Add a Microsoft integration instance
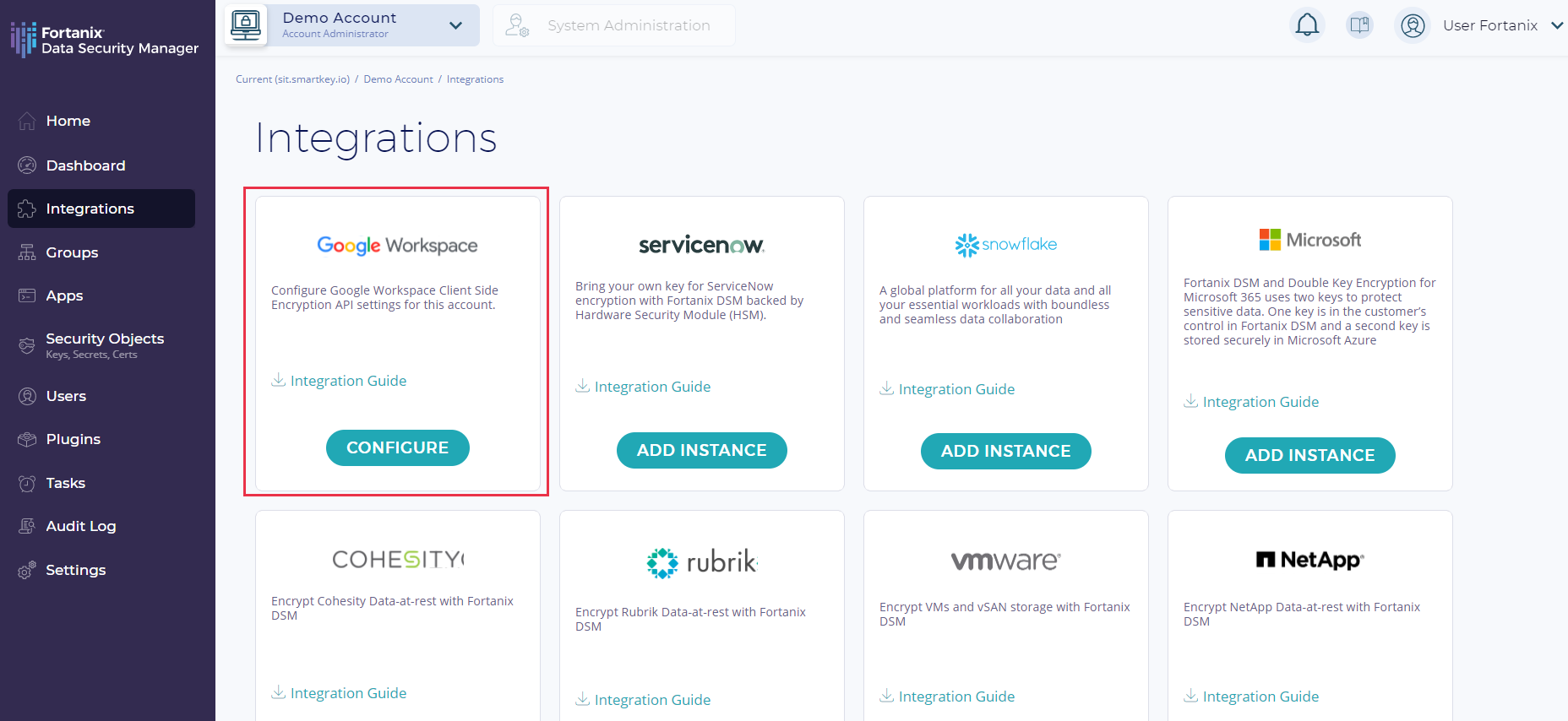This screenshot has width=1568, height=721. click(1309, 455)
